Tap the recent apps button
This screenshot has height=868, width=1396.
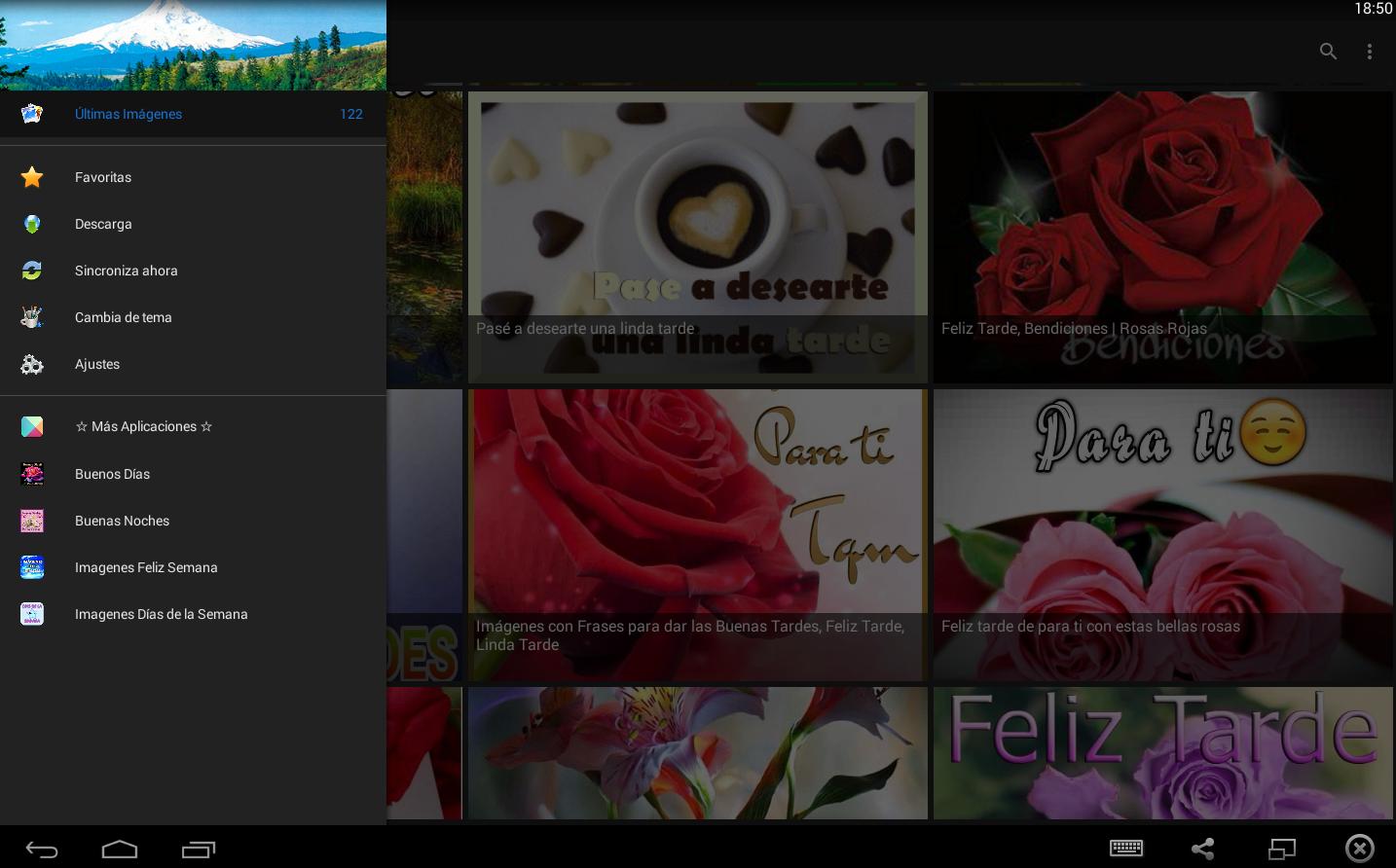199,850
